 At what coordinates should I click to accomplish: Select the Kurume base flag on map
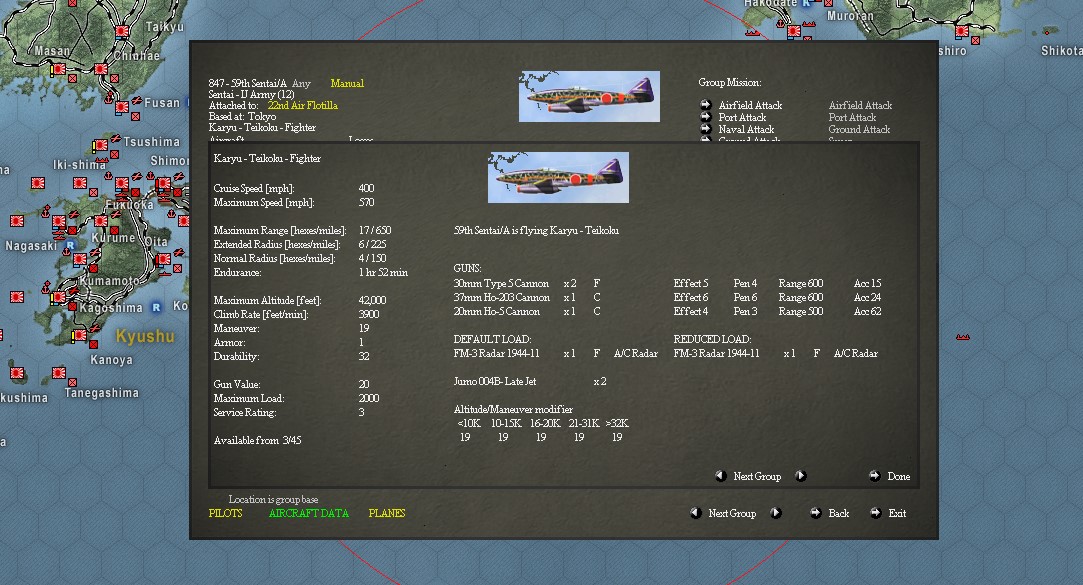point(100,221)
